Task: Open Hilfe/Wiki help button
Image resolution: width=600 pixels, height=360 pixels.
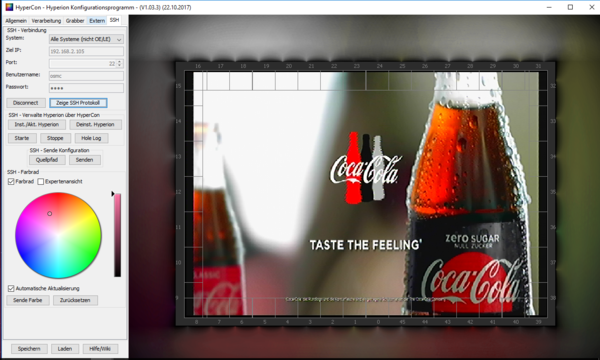Action: 100,349
